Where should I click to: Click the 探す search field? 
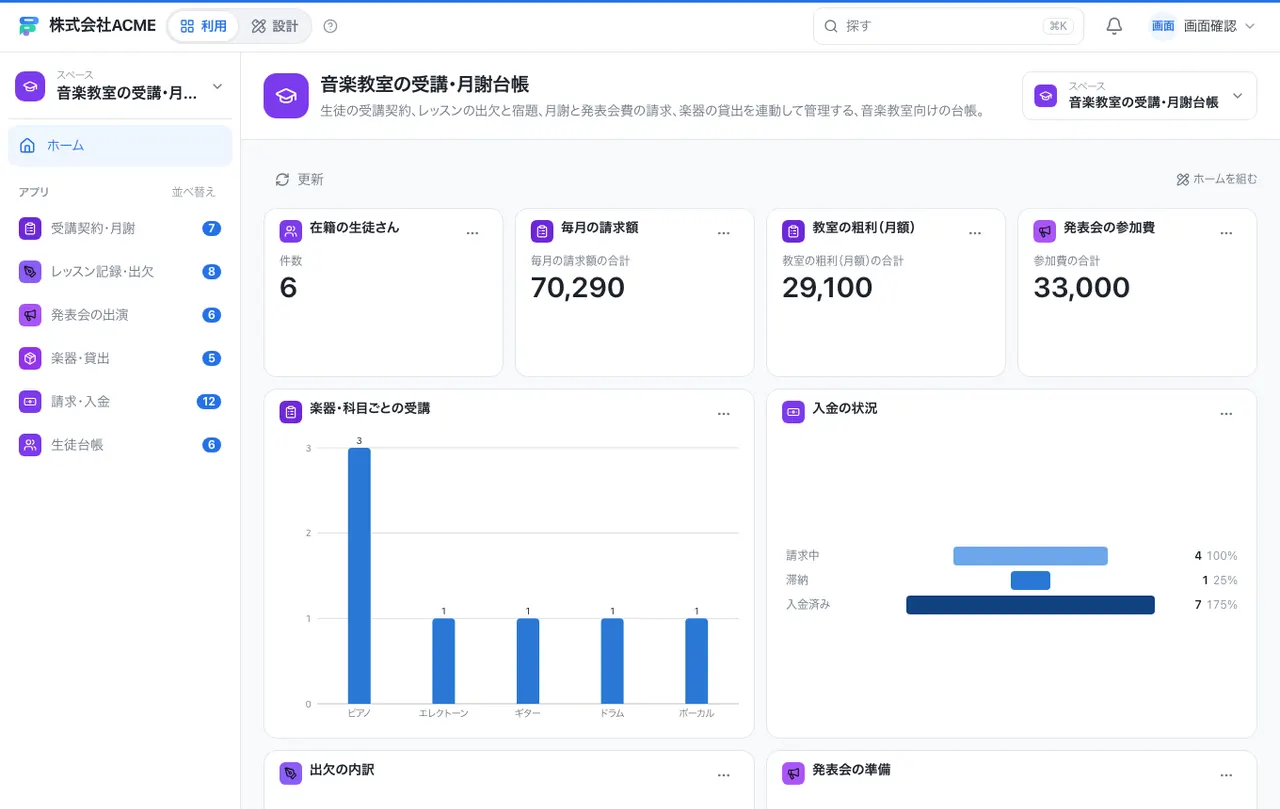click(x=948, y=26)
